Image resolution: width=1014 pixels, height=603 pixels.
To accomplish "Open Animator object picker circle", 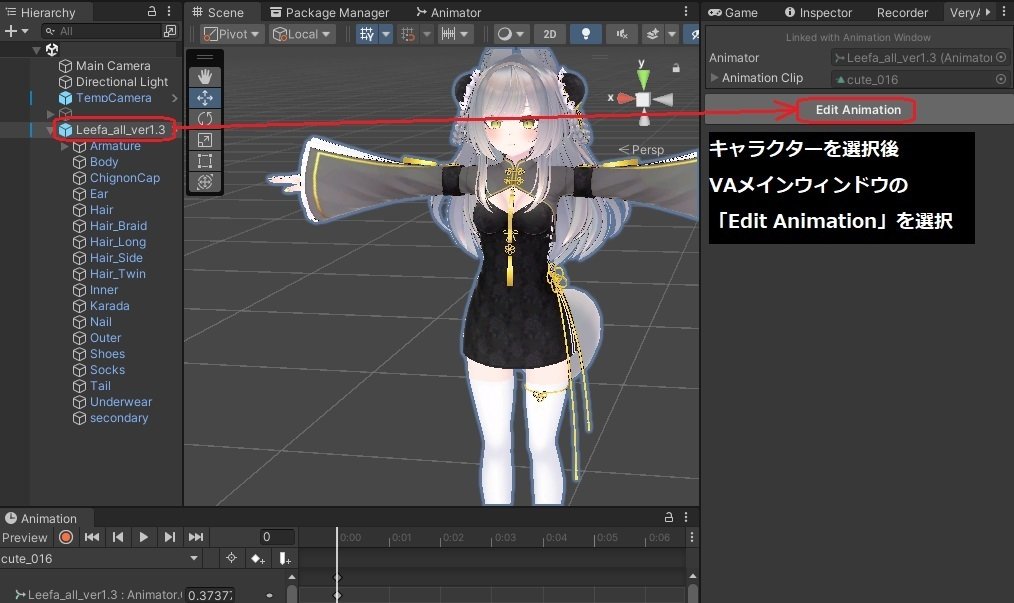I will [x=1001, y=58].
